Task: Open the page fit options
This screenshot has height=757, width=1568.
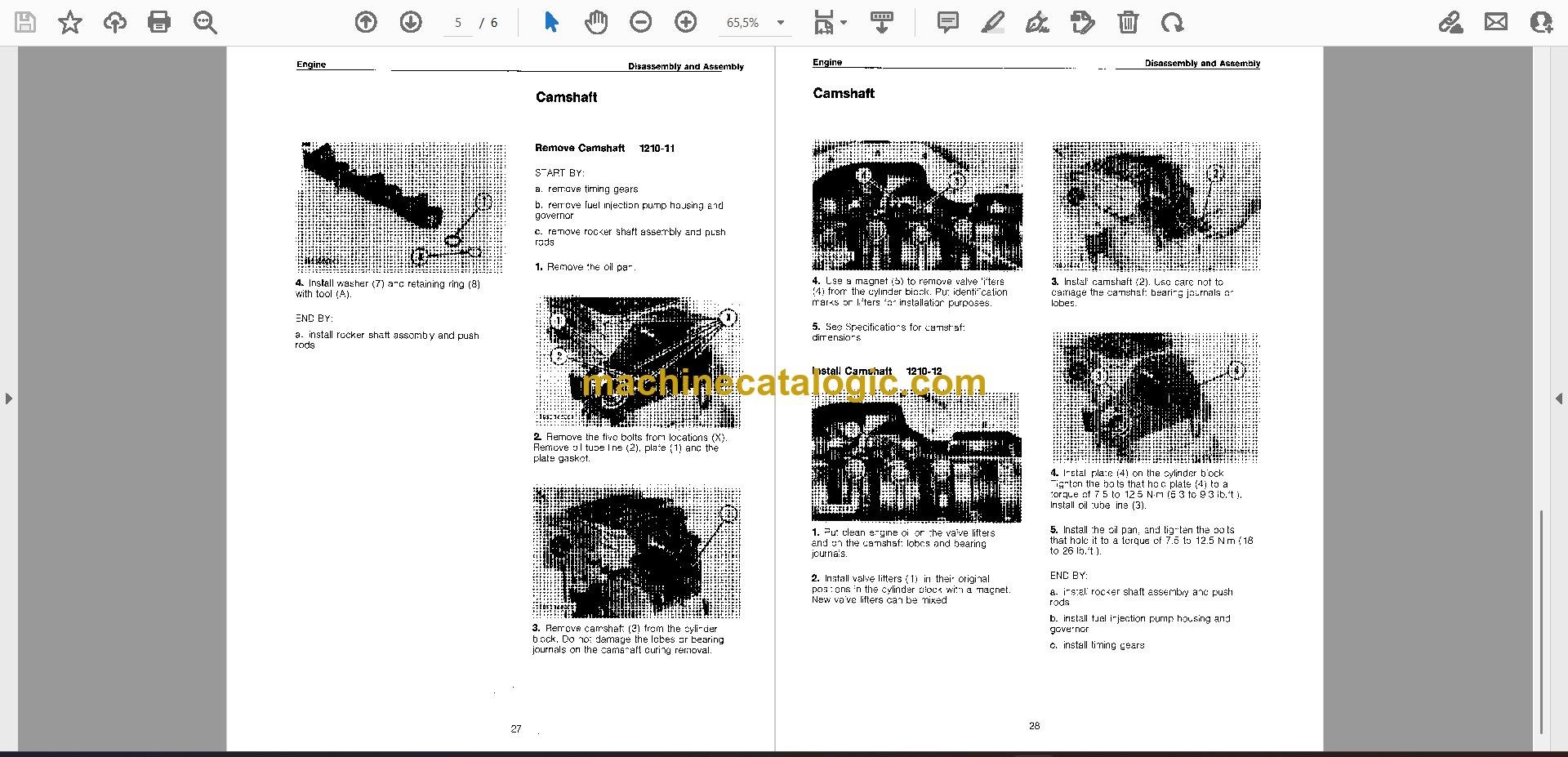Action: tap(823, 23)
